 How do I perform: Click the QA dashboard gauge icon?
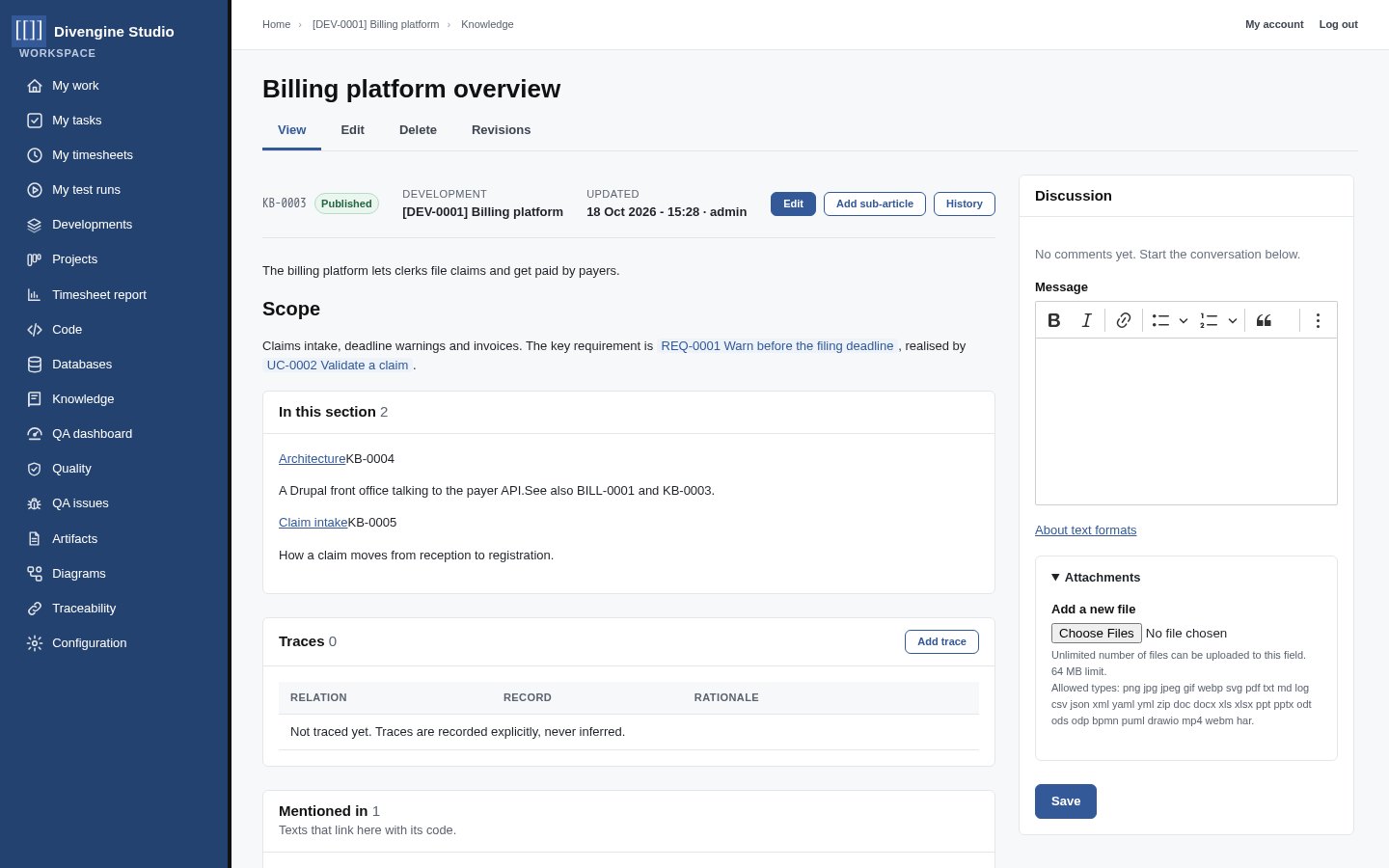pyautogui.click(x=35, y=434)
